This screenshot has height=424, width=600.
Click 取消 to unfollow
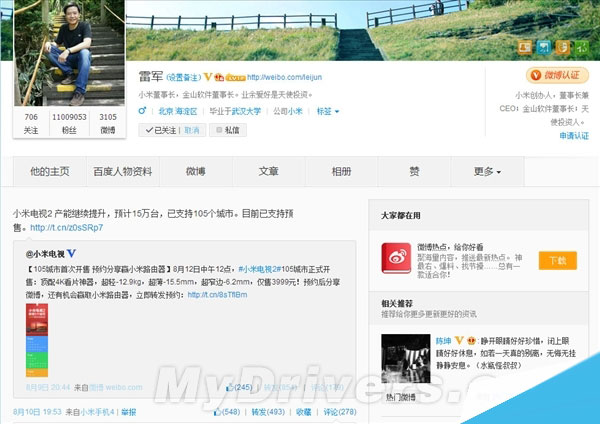192,130
